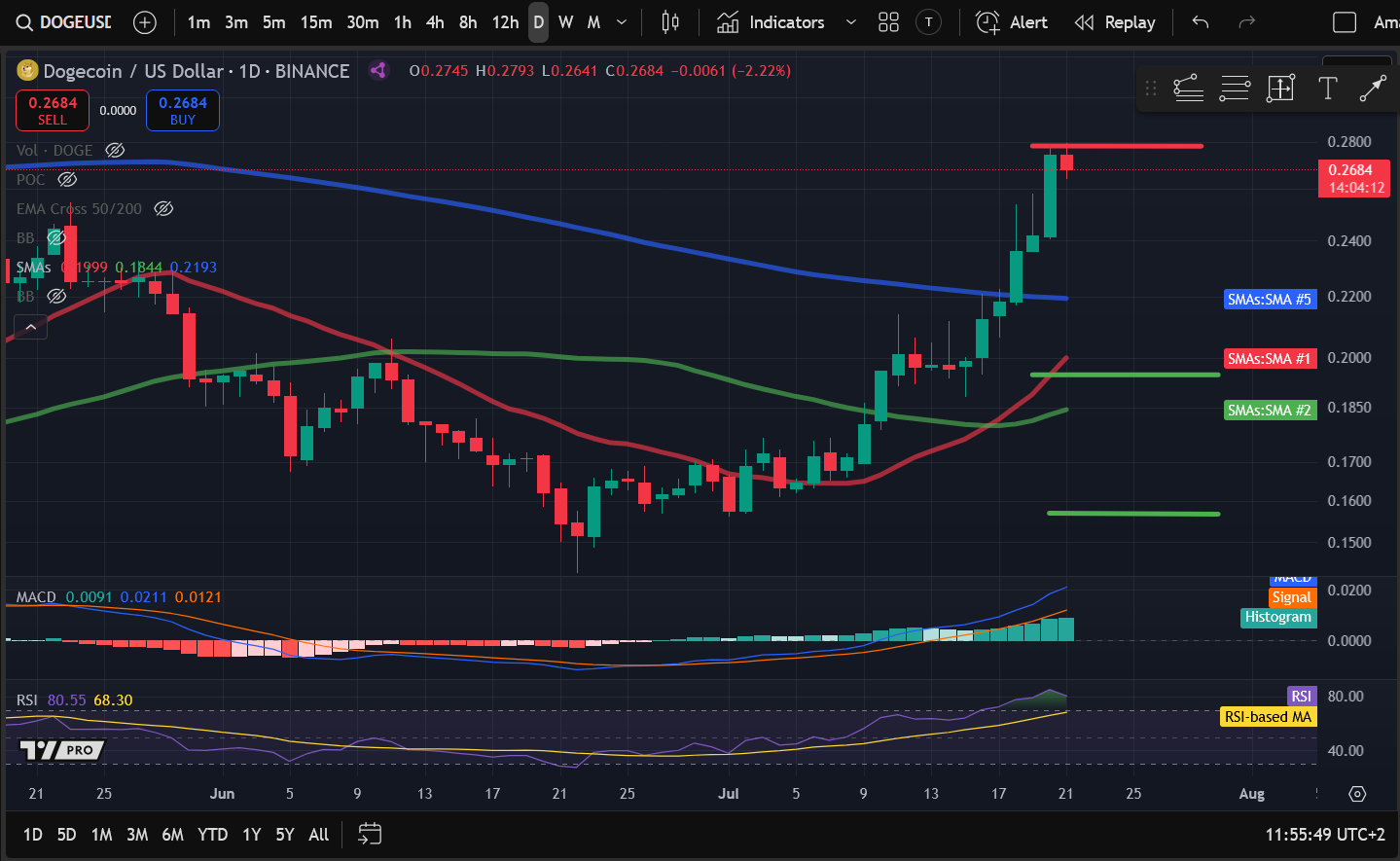The image size is (1400, 861).
Task: Click the TradingView PRO logo
Action: 62,749
